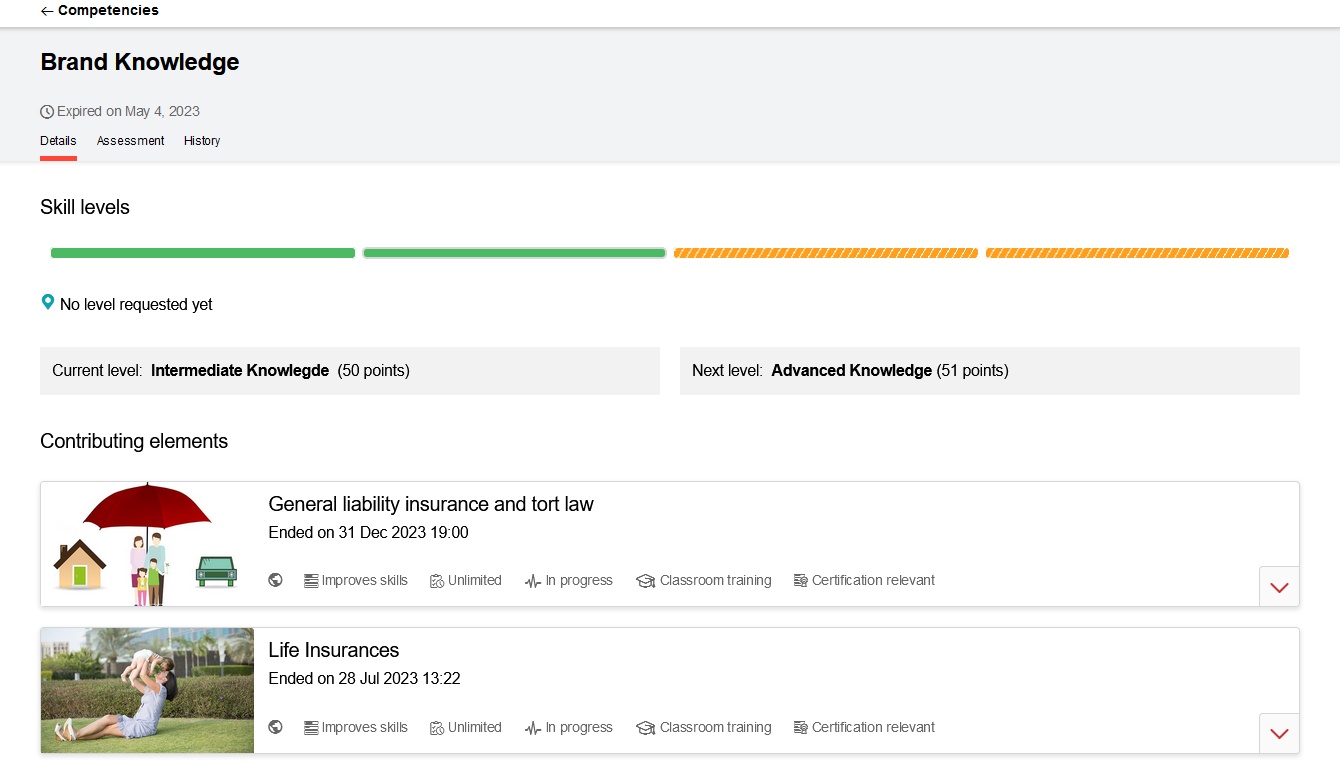Open the Life Insurances course title
Image resolution: width=1340 pixels, height=762 pixels.
pyautogui.click(x=334, y=650)
